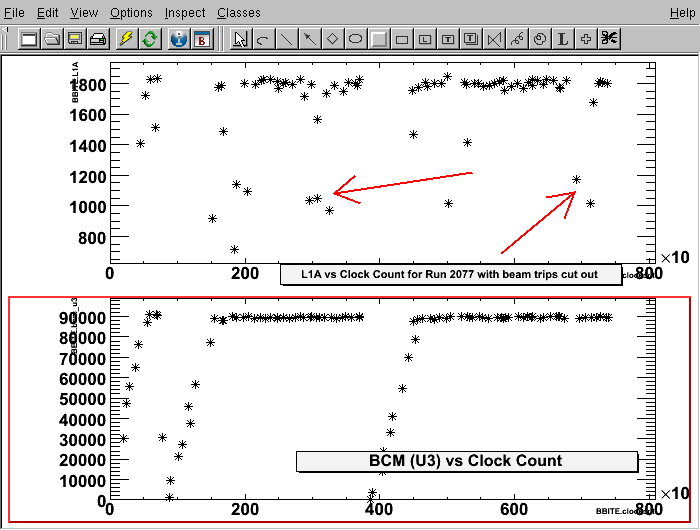The width and height of the screenshot is (700, 530).
Task: Click the 200 label on upper x-axis
Action: click(x=245, y=273)
